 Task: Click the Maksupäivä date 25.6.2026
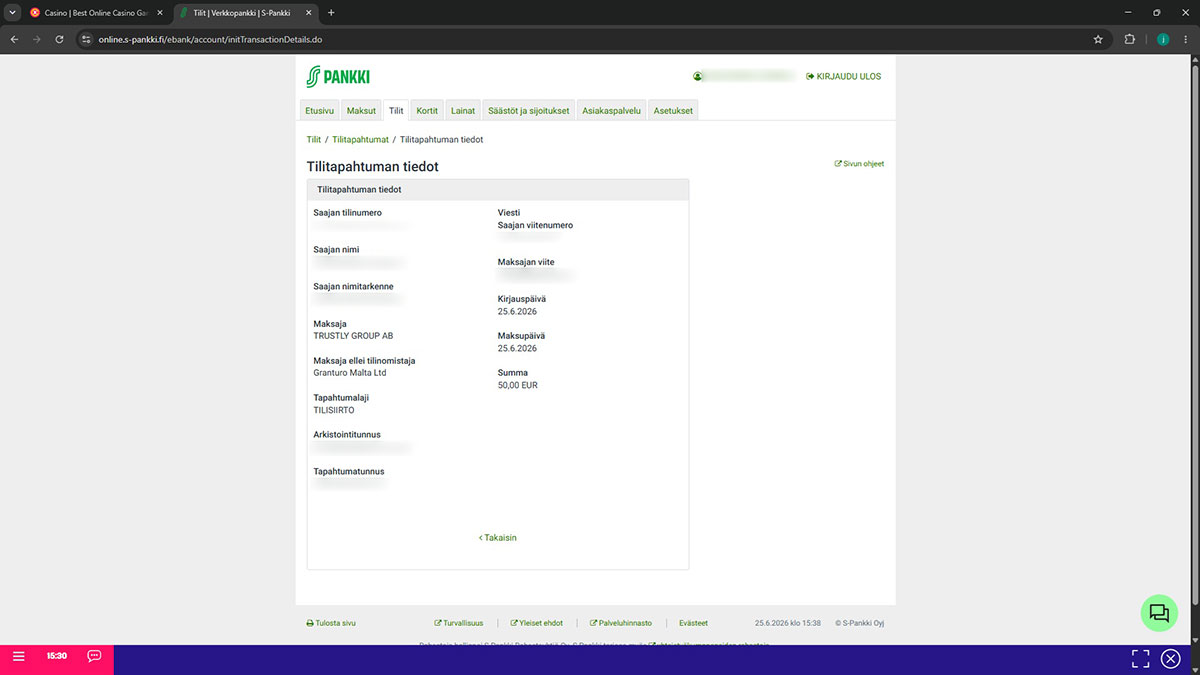click(x=517, y=349)
